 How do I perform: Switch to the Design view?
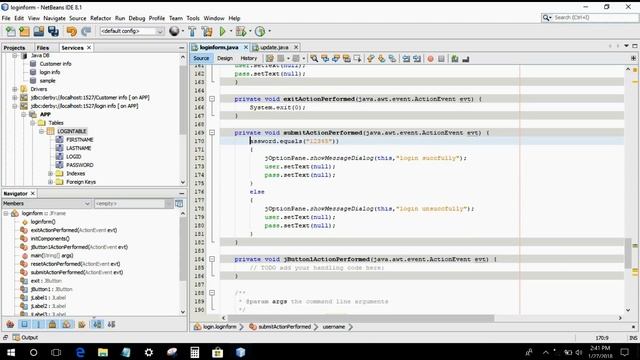(x=224, y=58)
